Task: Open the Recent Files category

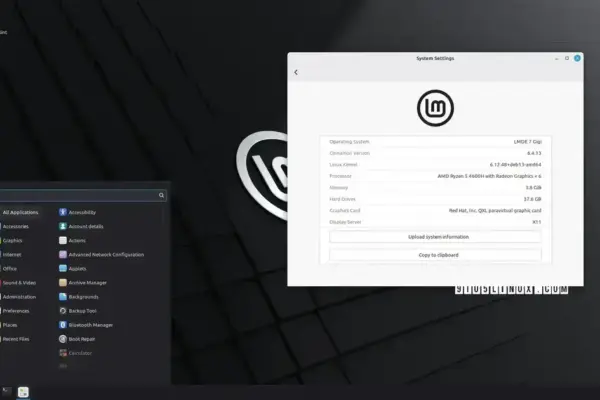Action: click(x=15, y=339)
